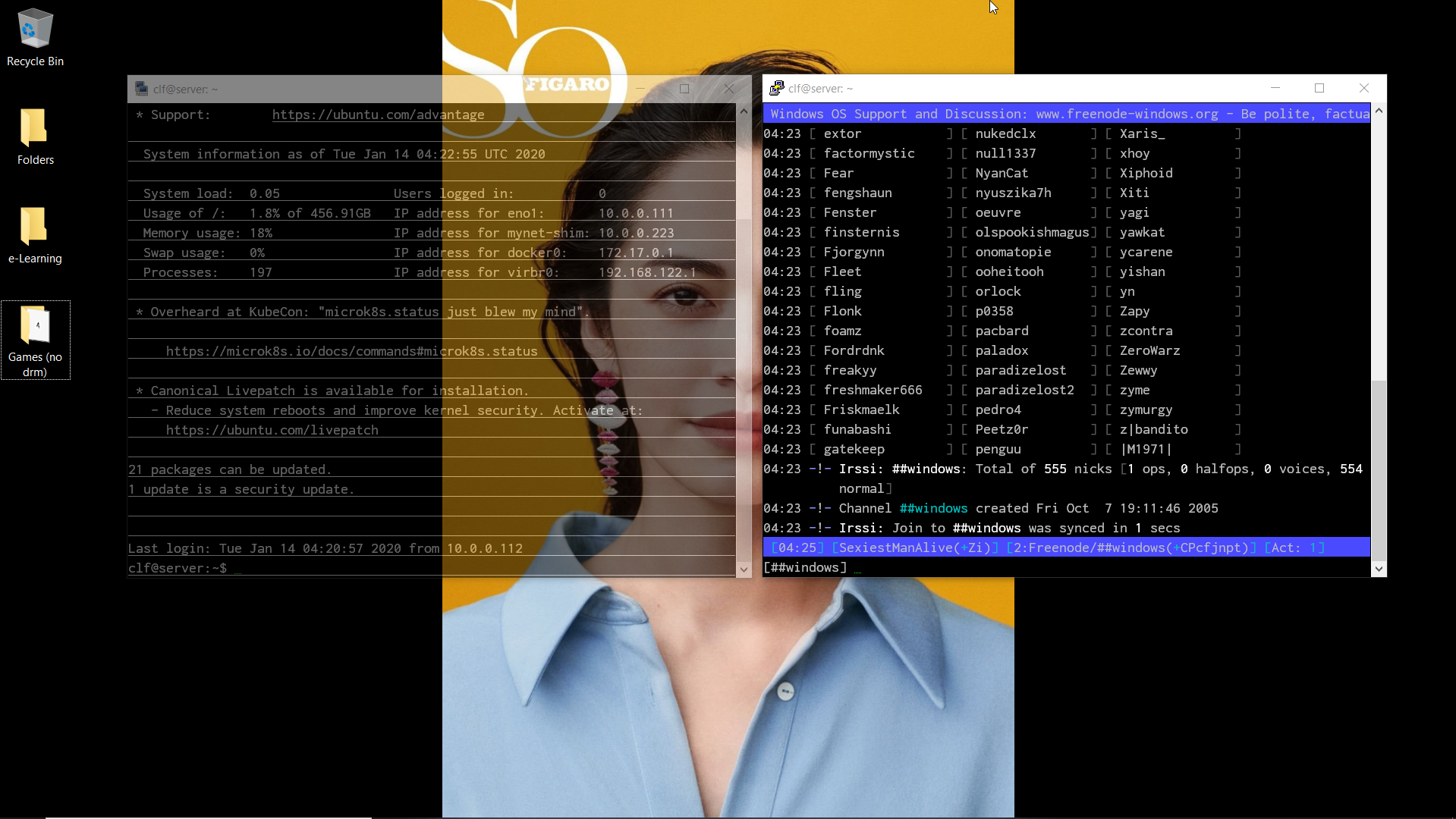Click nick 'gatekeep' in the list

pos(854,449)
